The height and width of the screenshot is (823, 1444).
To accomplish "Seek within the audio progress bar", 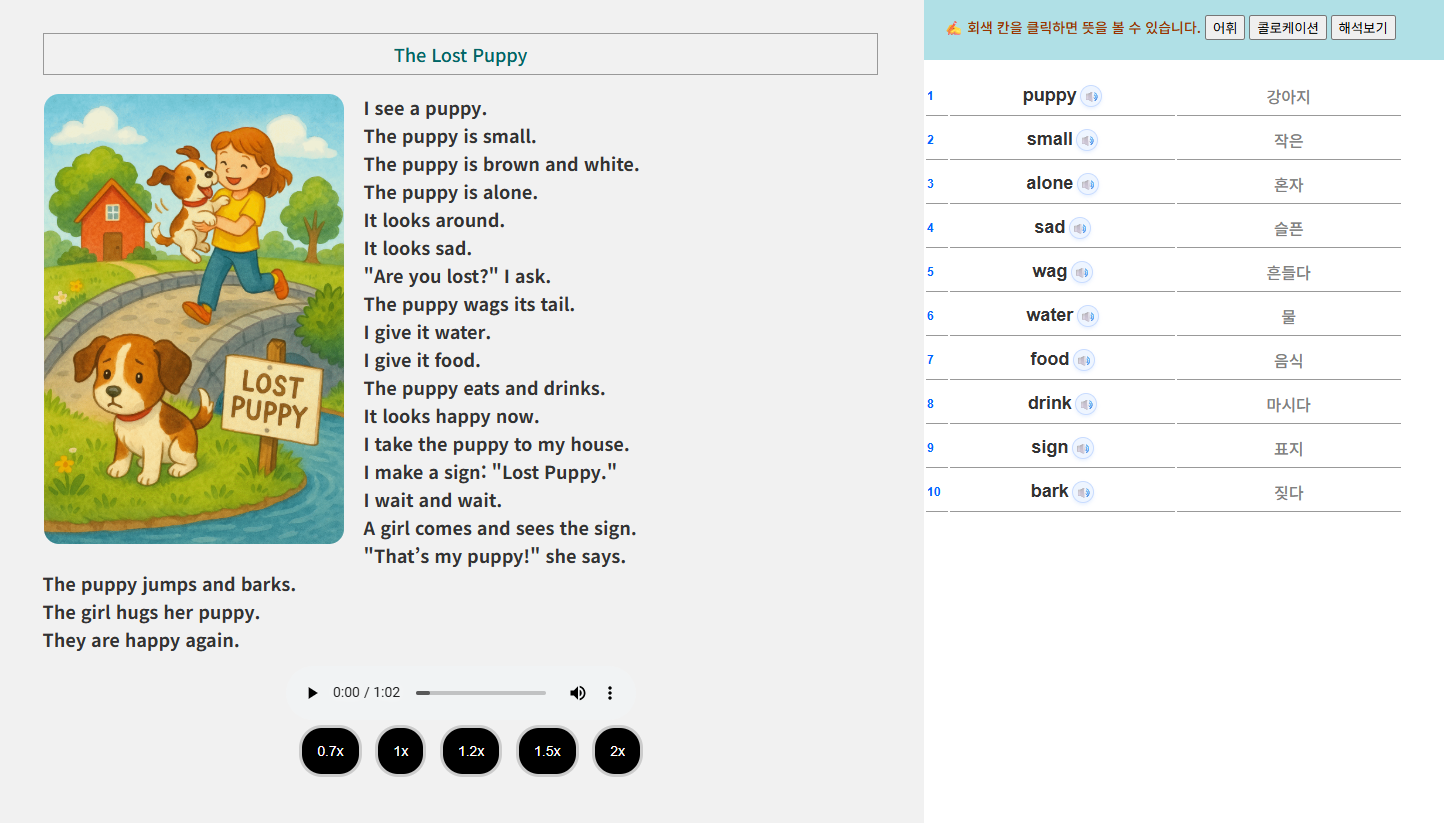I will pos(481,693).
